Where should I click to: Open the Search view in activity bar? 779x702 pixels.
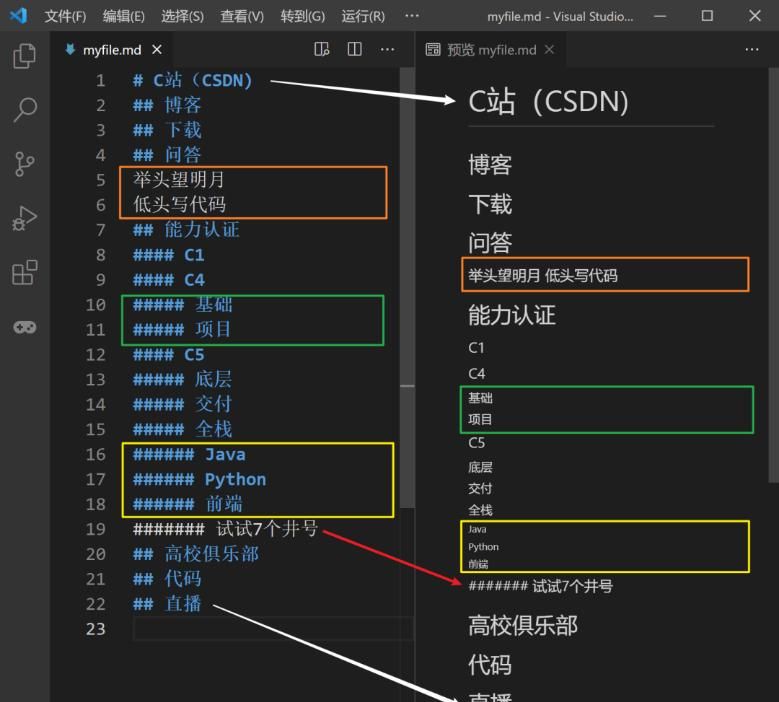[x=24, y=109]
